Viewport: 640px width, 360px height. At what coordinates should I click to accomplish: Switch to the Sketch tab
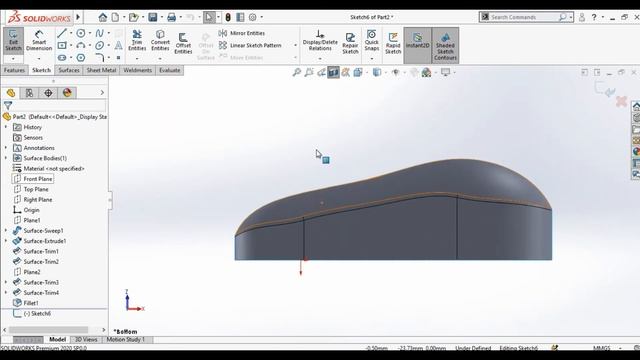coord(41,70)
